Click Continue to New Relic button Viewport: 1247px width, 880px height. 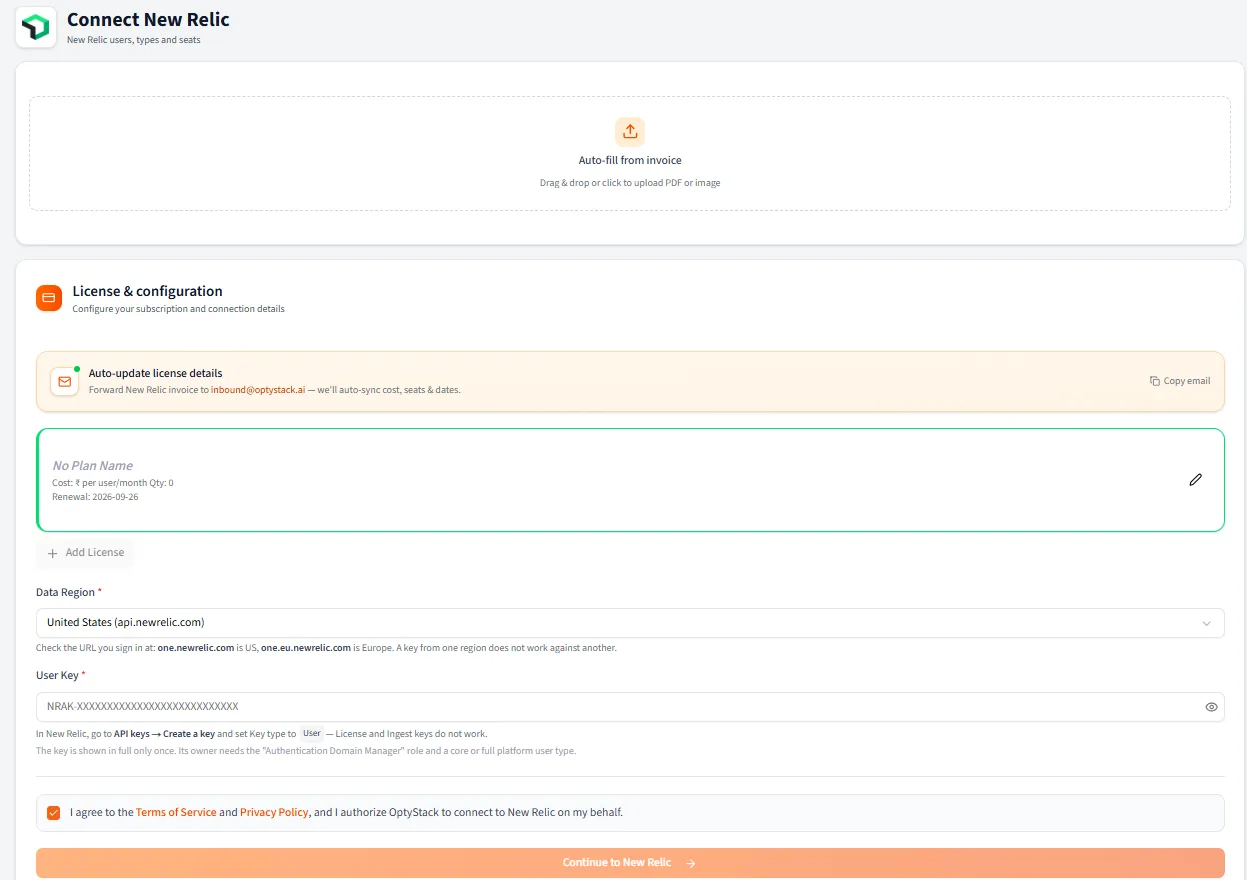tap(630, 863)
